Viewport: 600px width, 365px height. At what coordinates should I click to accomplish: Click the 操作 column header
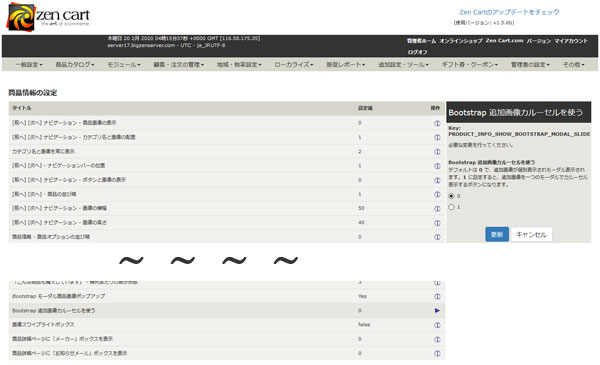(x=435, y=108)
